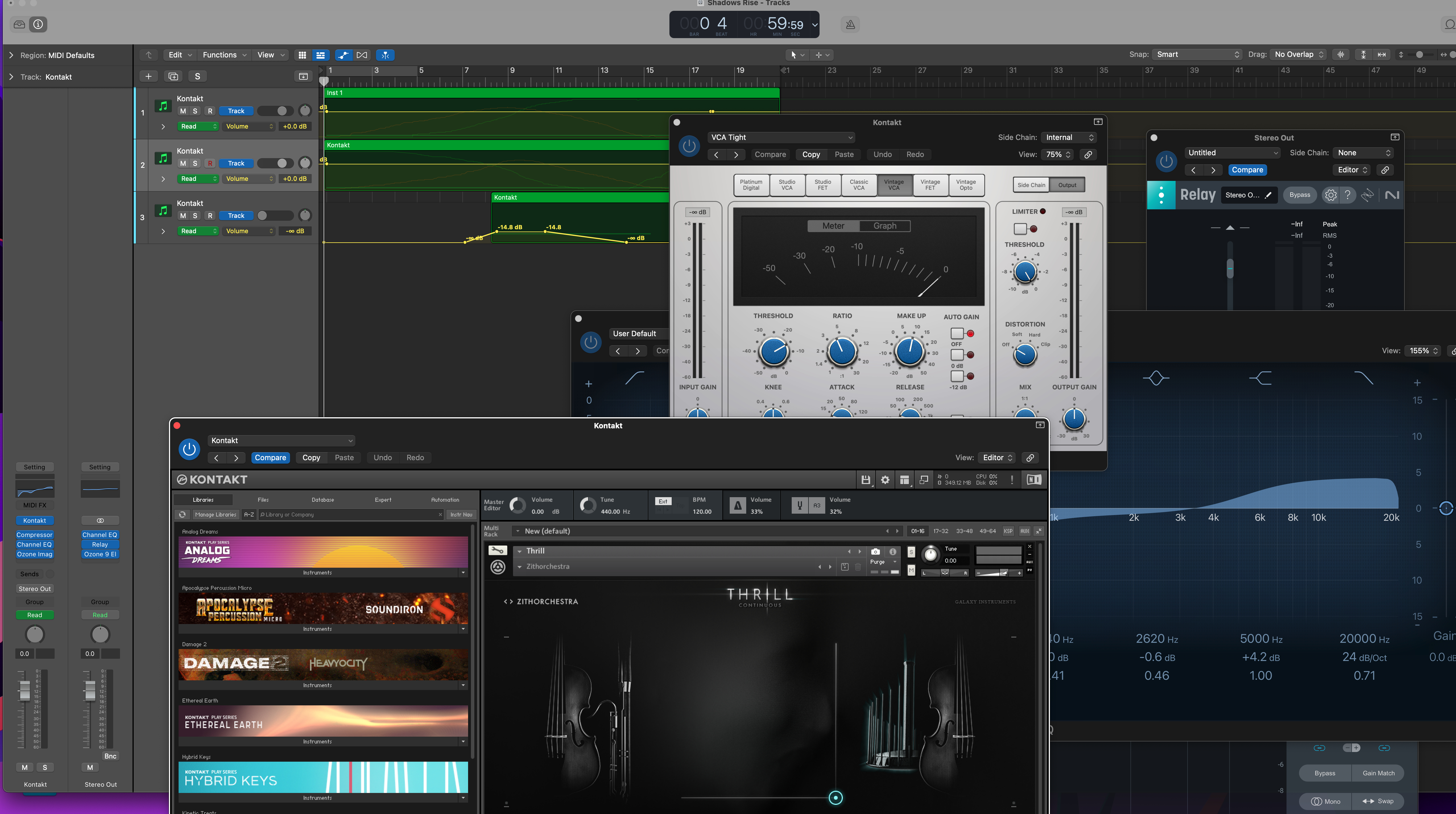Screen dimensions: 1456x814
Task: Toggle the compressor limiter switch
Action: coord(1020,229)
